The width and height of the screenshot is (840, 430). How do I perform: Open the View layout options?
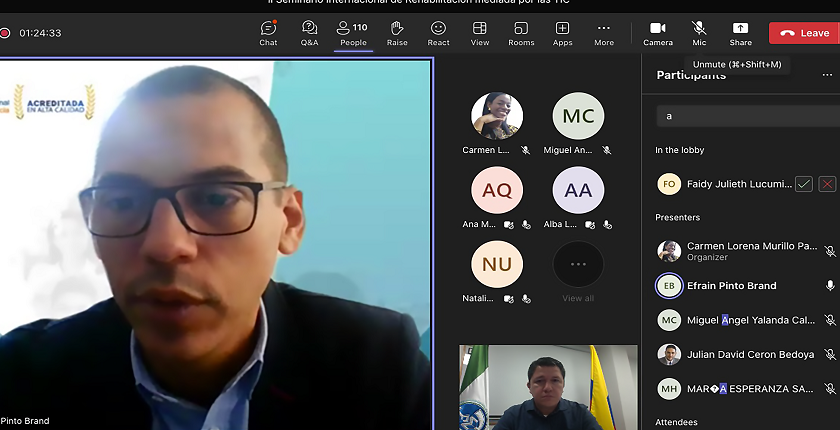point(479,33)
